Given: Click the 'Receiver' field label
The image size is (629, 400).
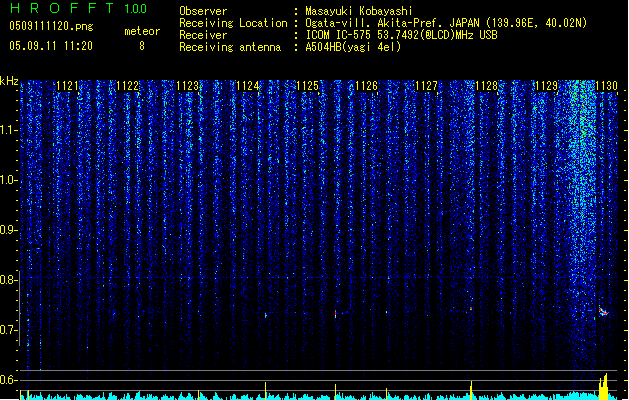Looking at the screenshot, I should click(x=203, y=35).
